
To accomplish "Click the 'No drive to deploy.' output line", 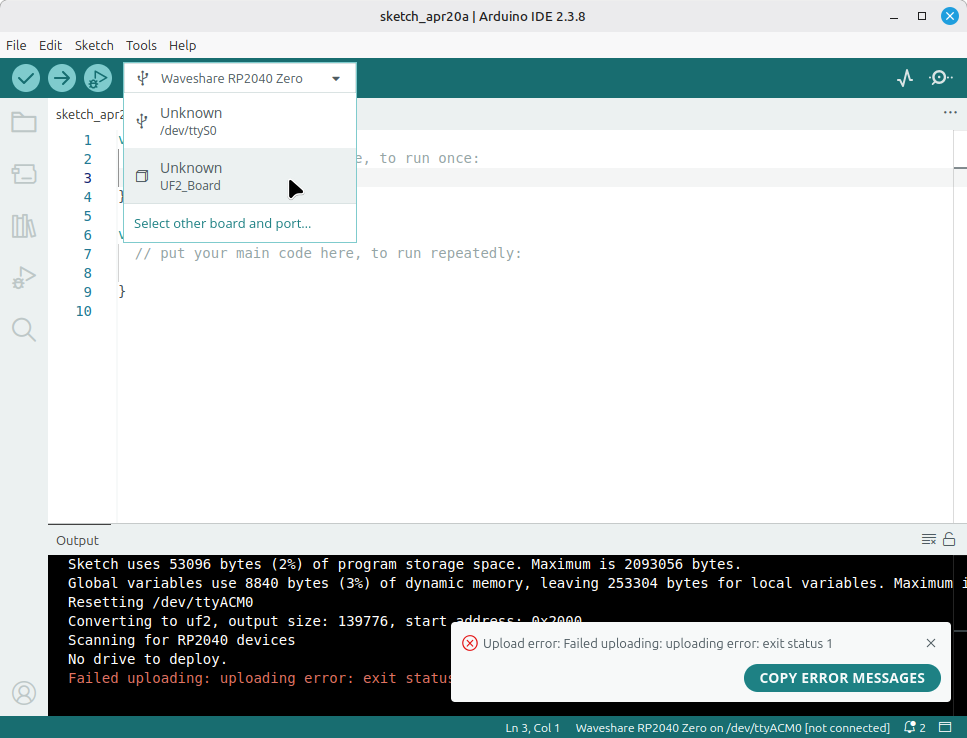I will tap(147, 659).
